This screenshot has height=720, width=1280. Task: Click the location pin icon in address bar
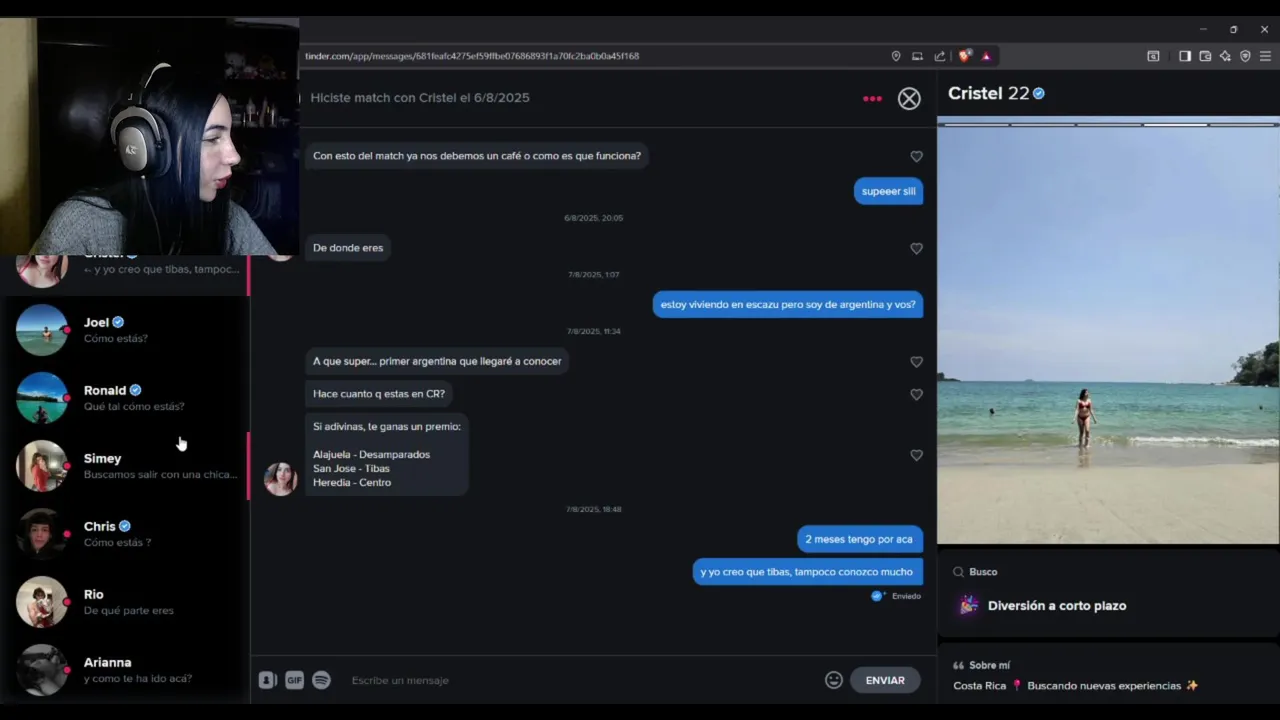(x=896, y=56)
